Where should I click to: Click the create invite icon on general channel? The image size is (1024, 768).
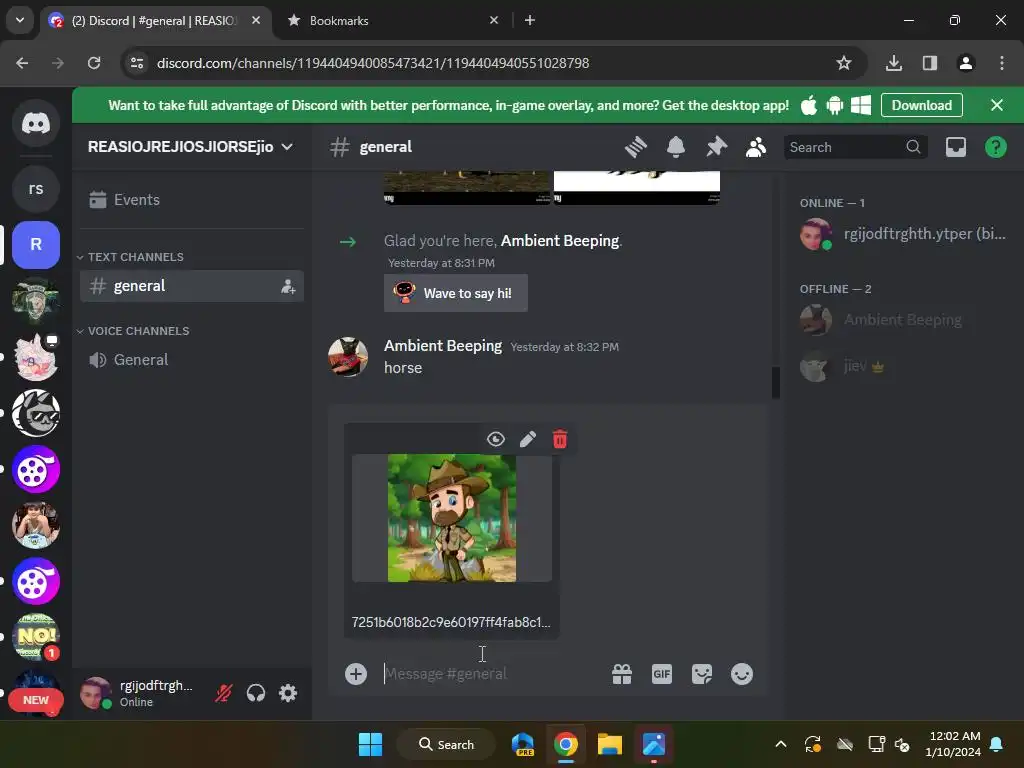[288, 286]
